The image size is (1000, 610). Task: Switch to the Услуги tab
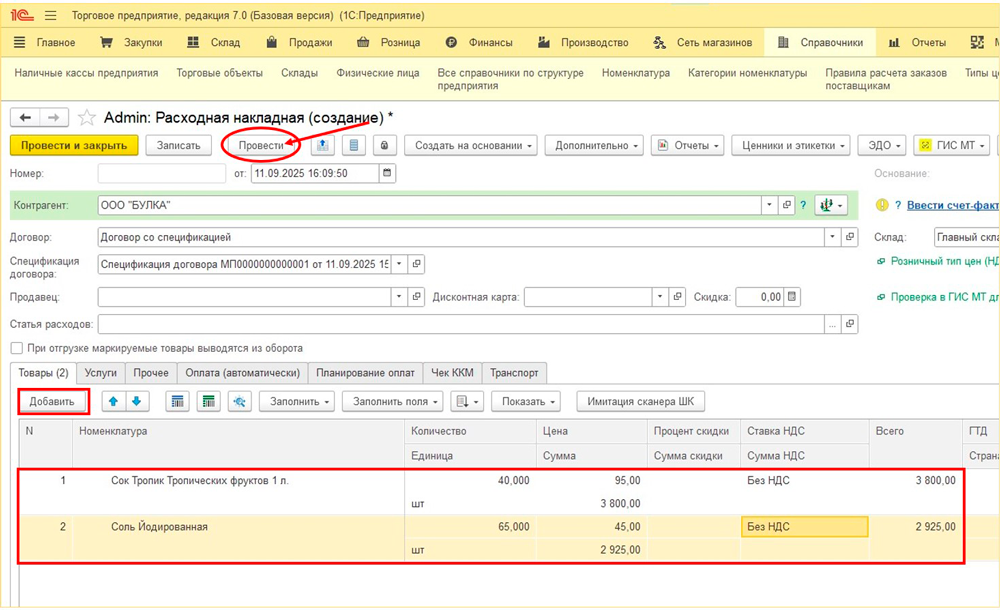click(x=100, y=373)
